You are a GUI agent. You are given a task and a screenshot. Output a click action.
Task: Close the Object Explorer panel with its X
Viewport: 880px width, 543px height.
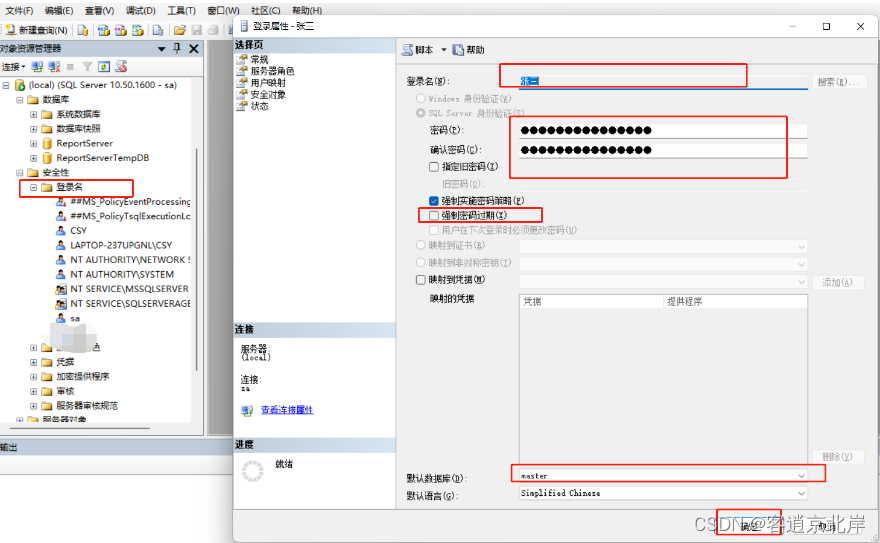tap(194, 49)
